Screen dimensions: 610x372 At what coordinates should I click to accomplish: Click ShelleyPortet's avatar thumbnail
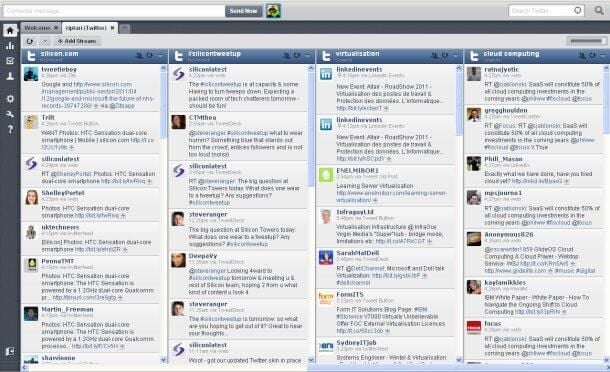click(x=31, y=197)
